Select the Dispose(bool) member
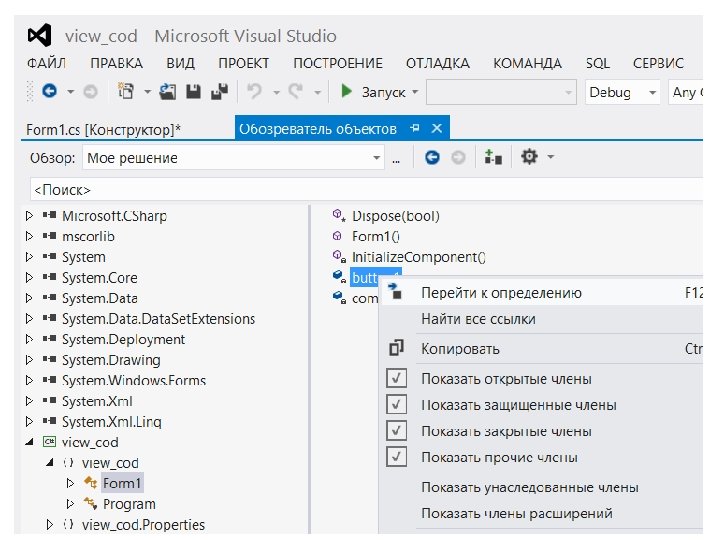Viewport: 720px width, 540px height. point(395,215)
